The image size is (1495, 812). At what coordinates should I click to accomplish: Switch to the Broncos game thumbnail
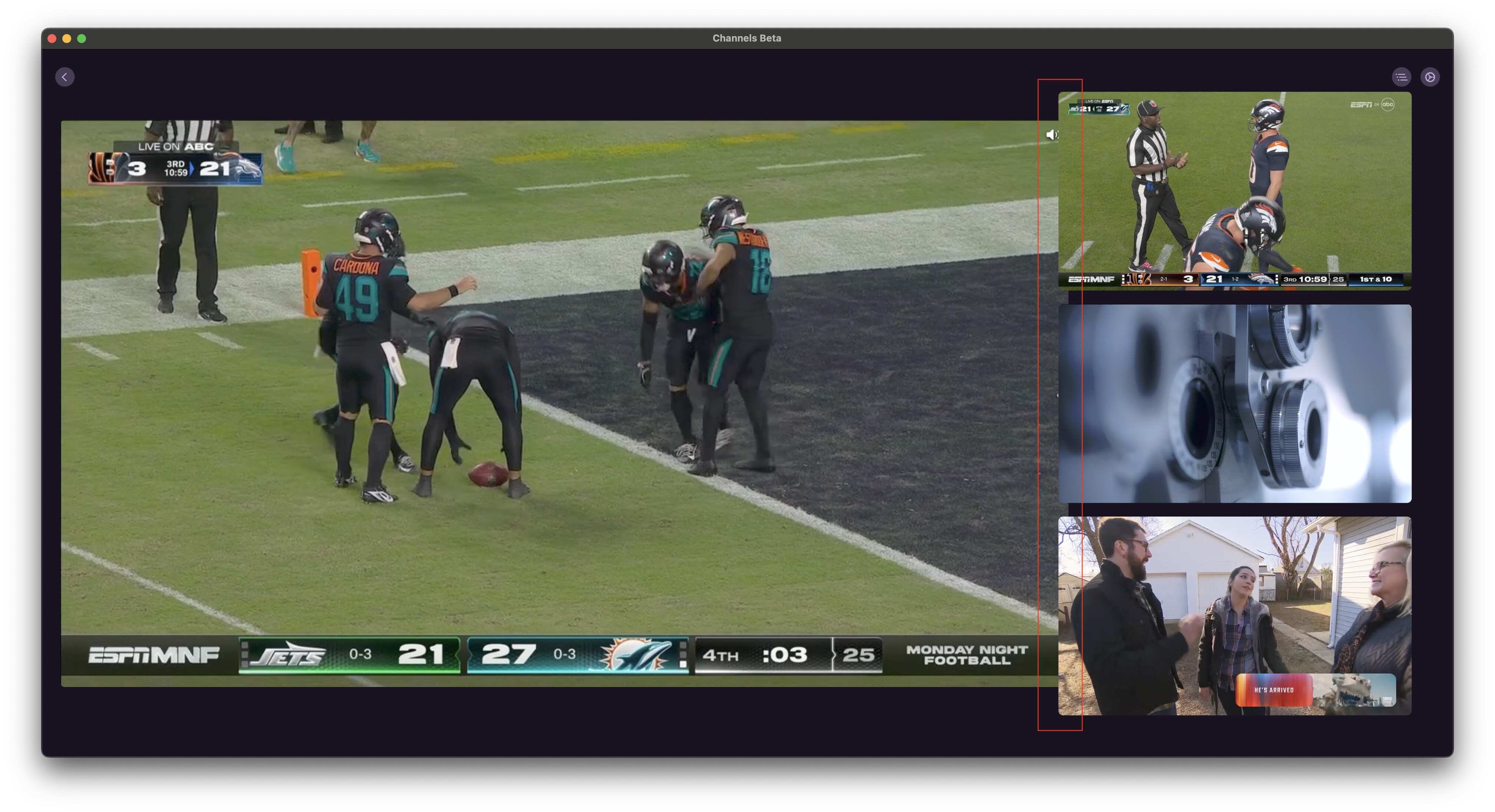(x=1234, y=190)
